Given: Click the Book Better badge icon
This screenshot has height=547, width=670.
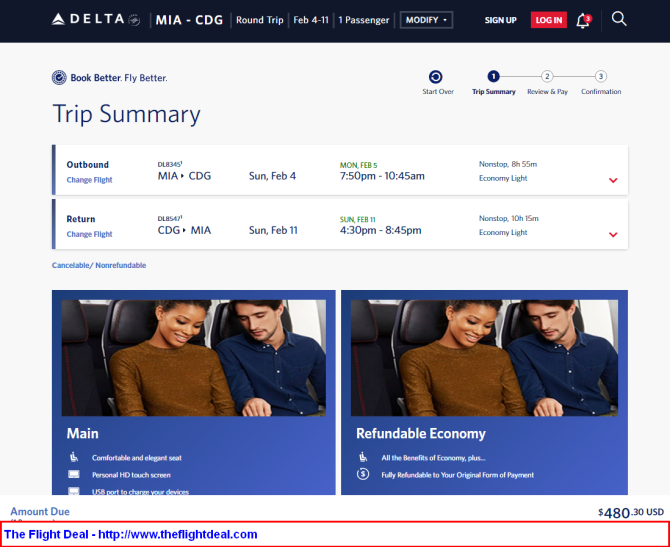Looking at the screenshot, I should pyautogui.click(x=59, y=78).
